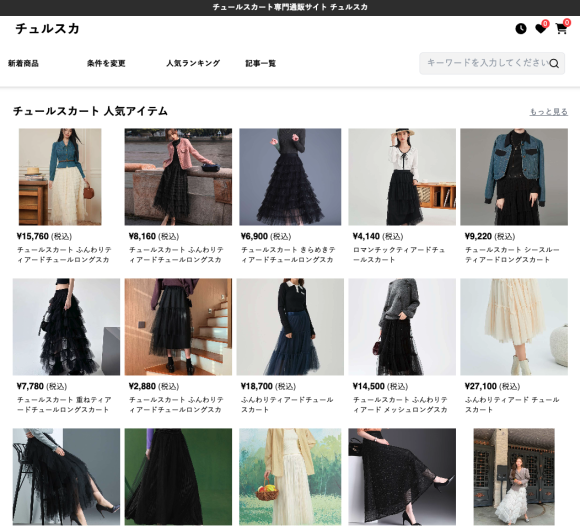Open ¥6,900 black tiered skirt image
This screenshot has width=580, height=526.
pos(290,177)
